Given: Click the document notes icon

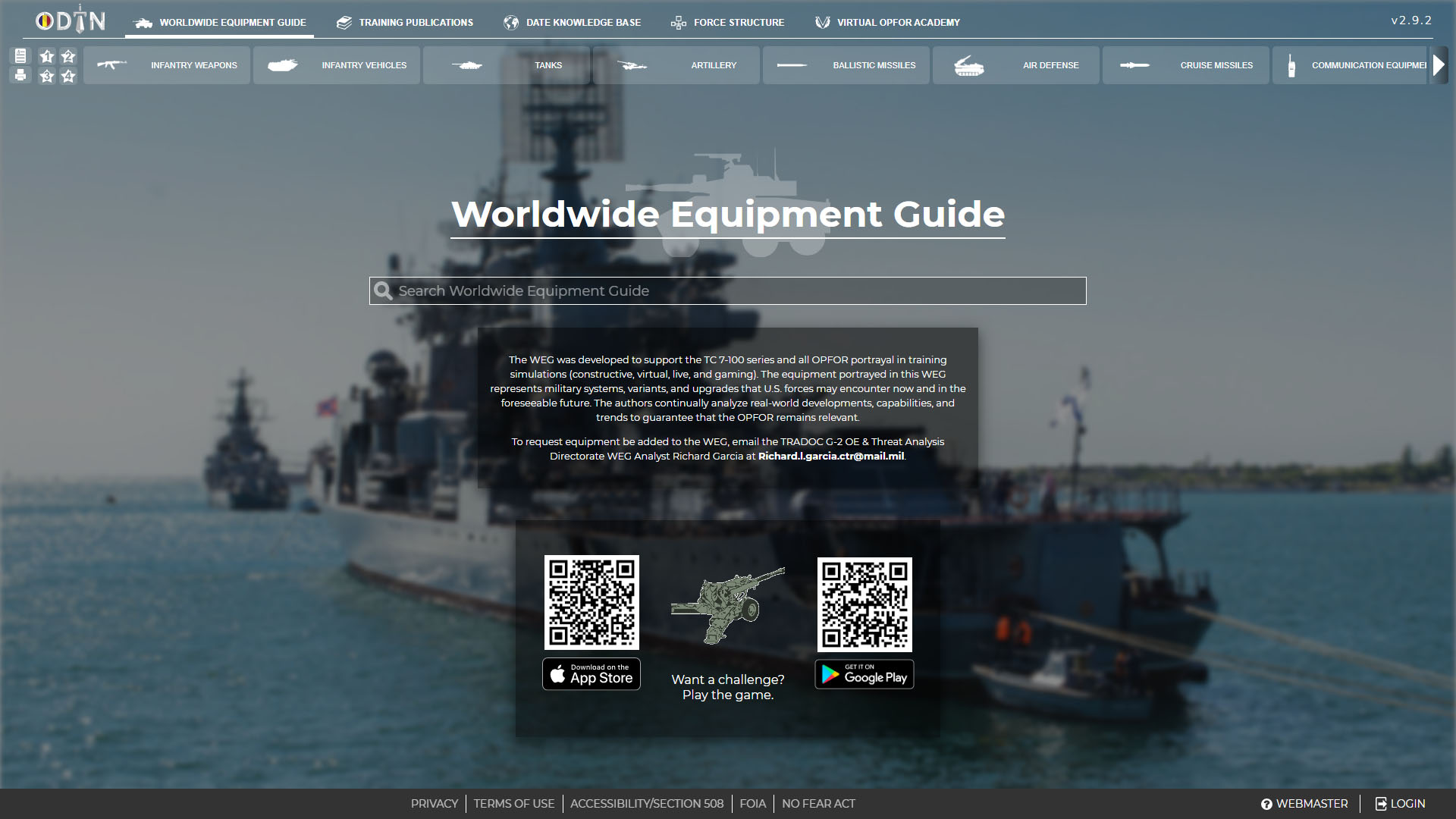Looking at the screenshot, I should pyautogui.click(x=20, y=55).
